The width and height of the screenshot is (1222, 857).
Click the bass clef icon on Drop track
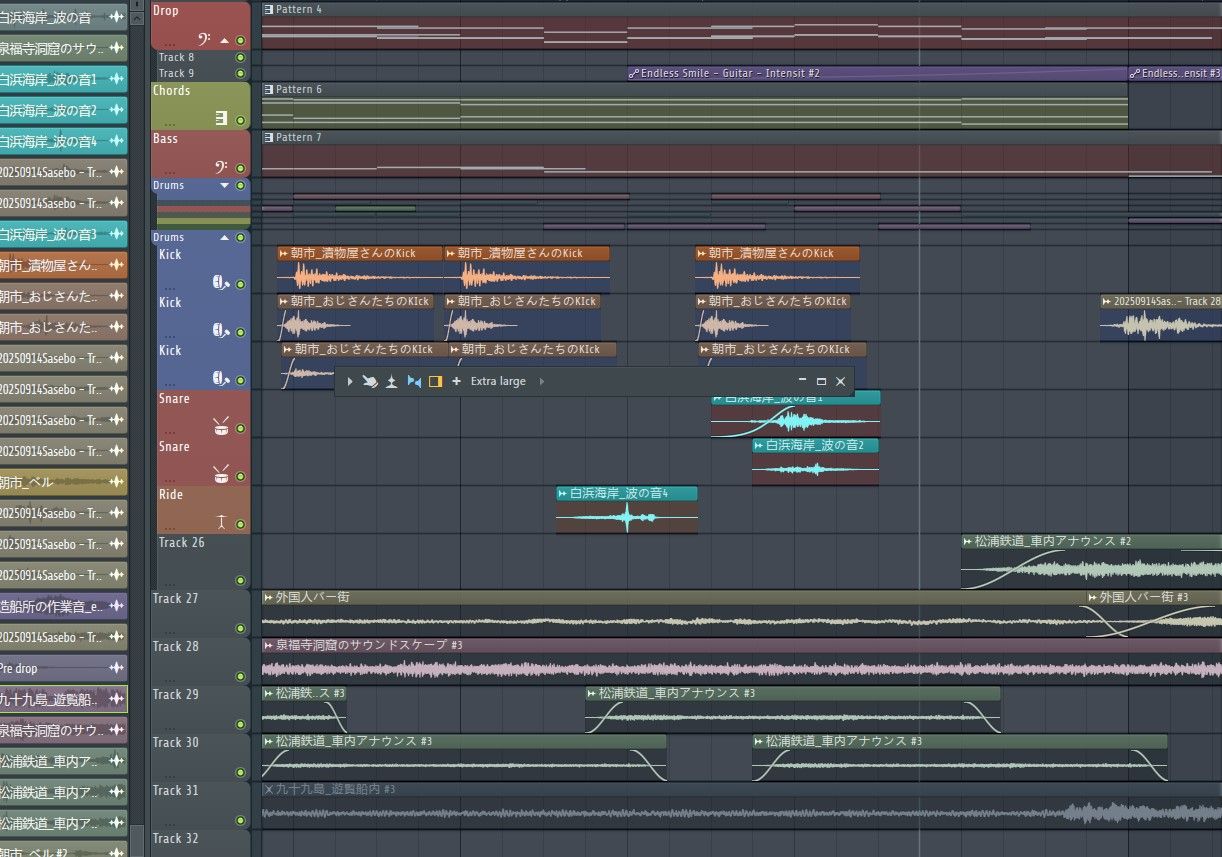[202, 40]
